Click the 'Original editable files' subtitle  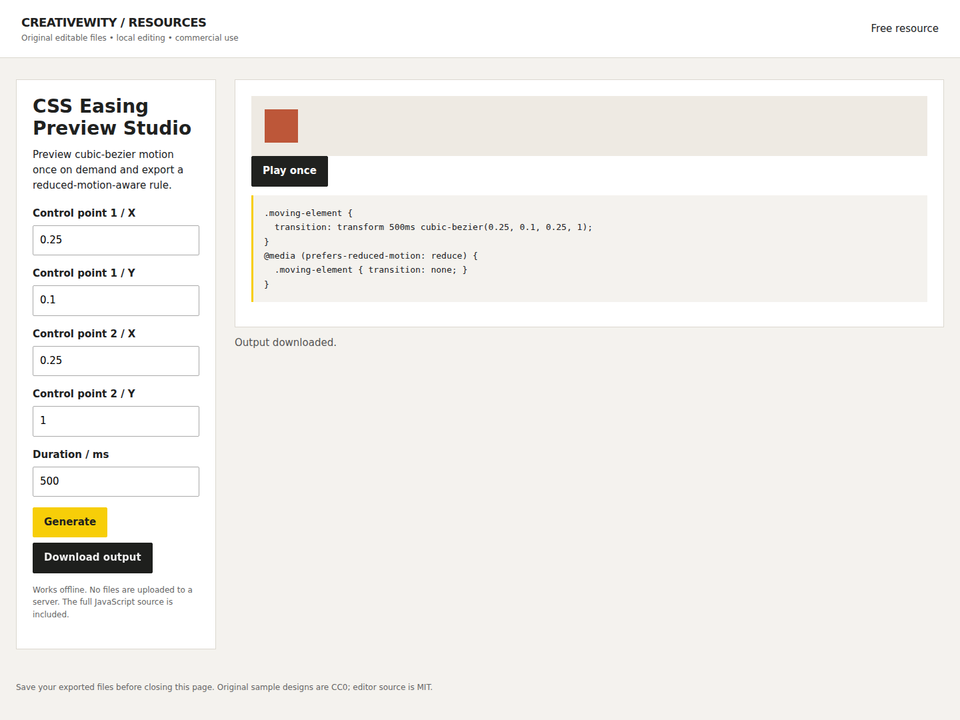(130, 38)
